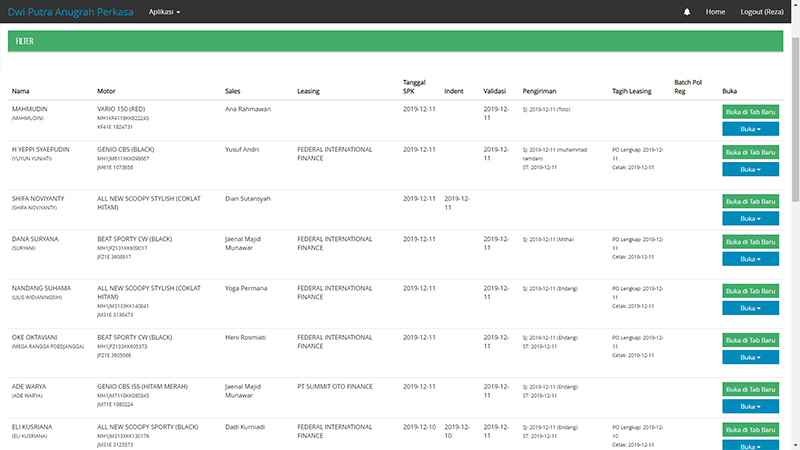
Task: Click the page vertical scrollbar thumb
Action: pyautogui.click(x=795, y=119)
